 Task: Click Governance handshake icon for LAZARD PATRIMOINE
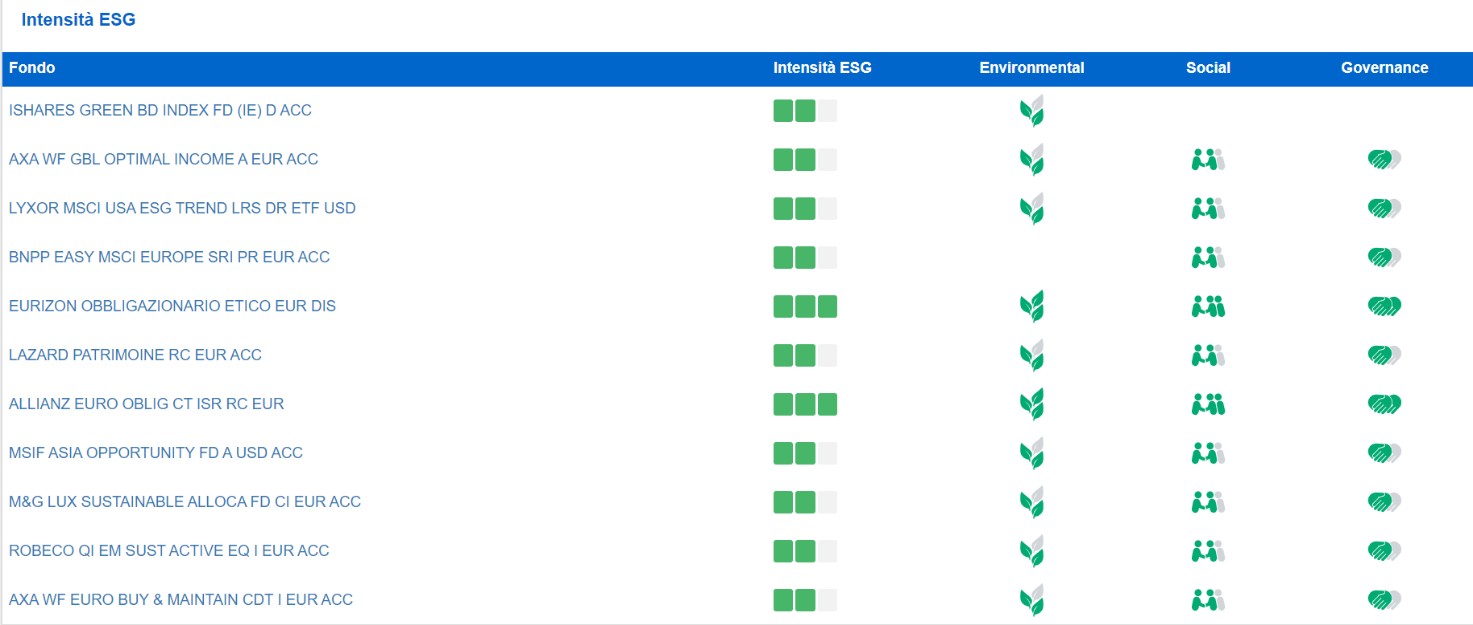[x=1384, y=355]
